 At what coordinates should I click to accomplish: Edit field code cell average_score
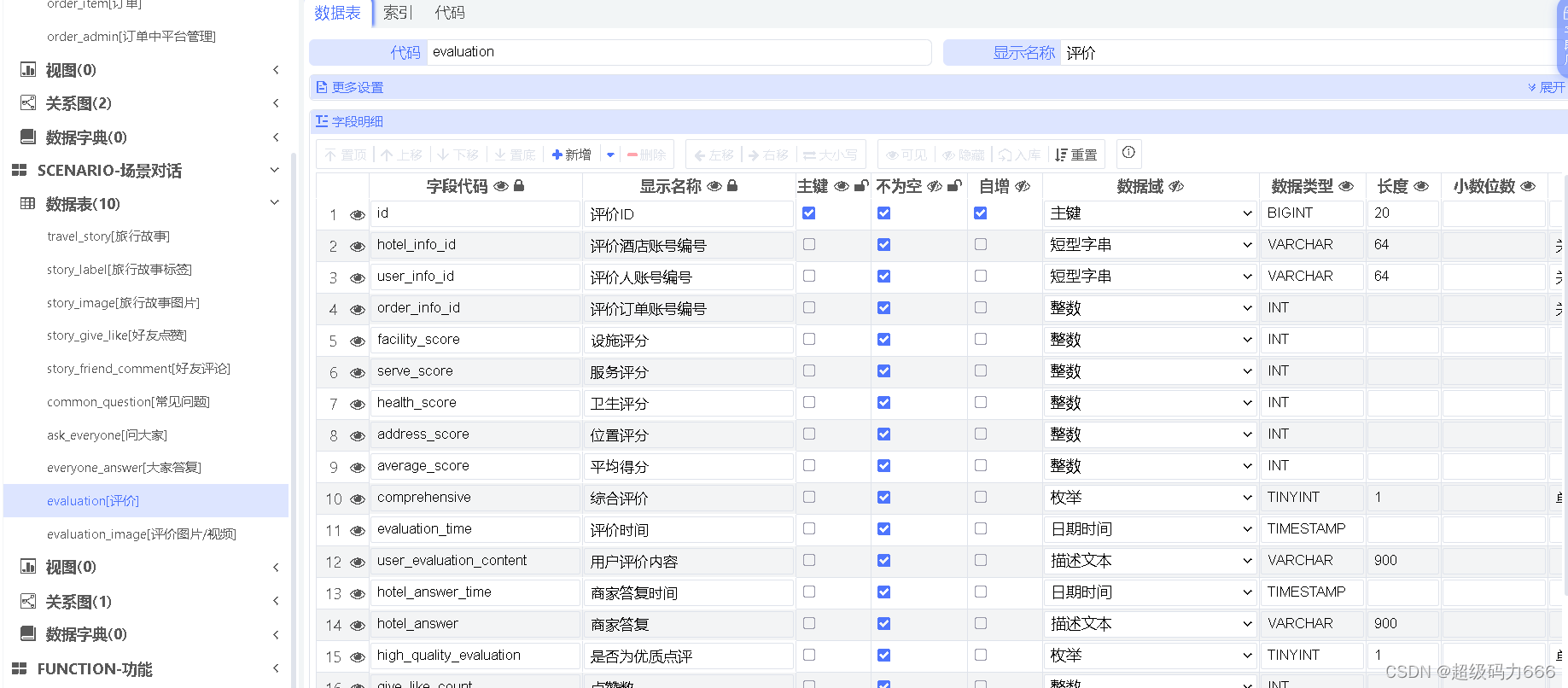click(x=475, y=466)
